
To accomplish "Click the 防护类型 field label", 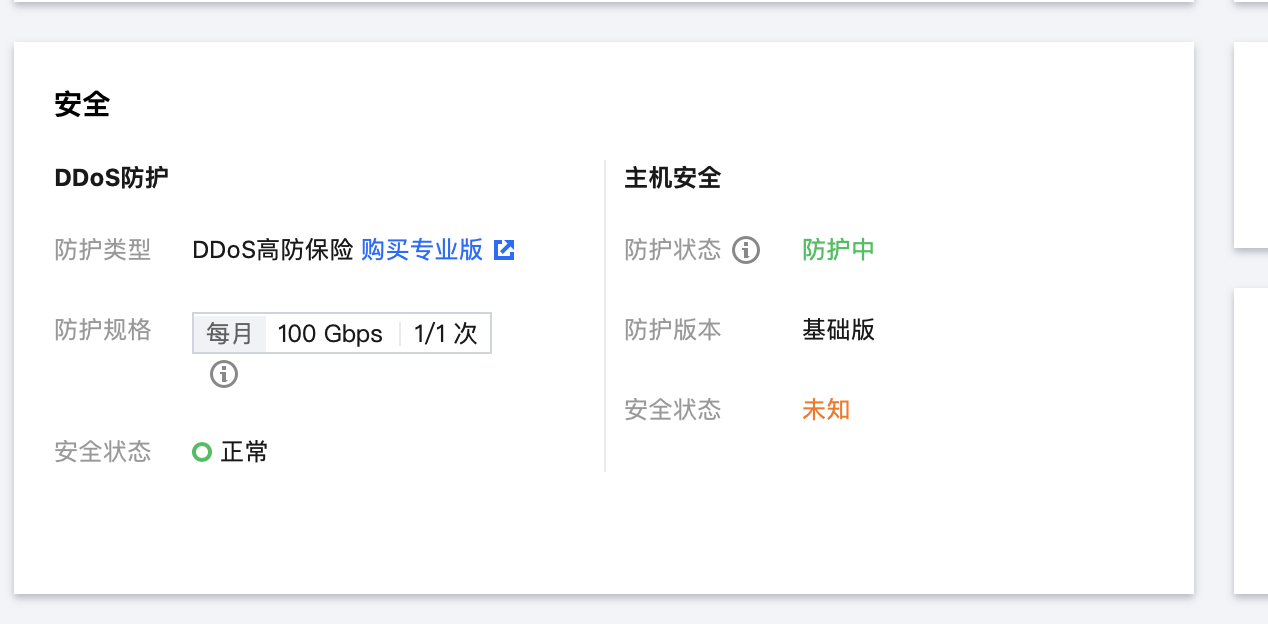I will click(102, 250).
